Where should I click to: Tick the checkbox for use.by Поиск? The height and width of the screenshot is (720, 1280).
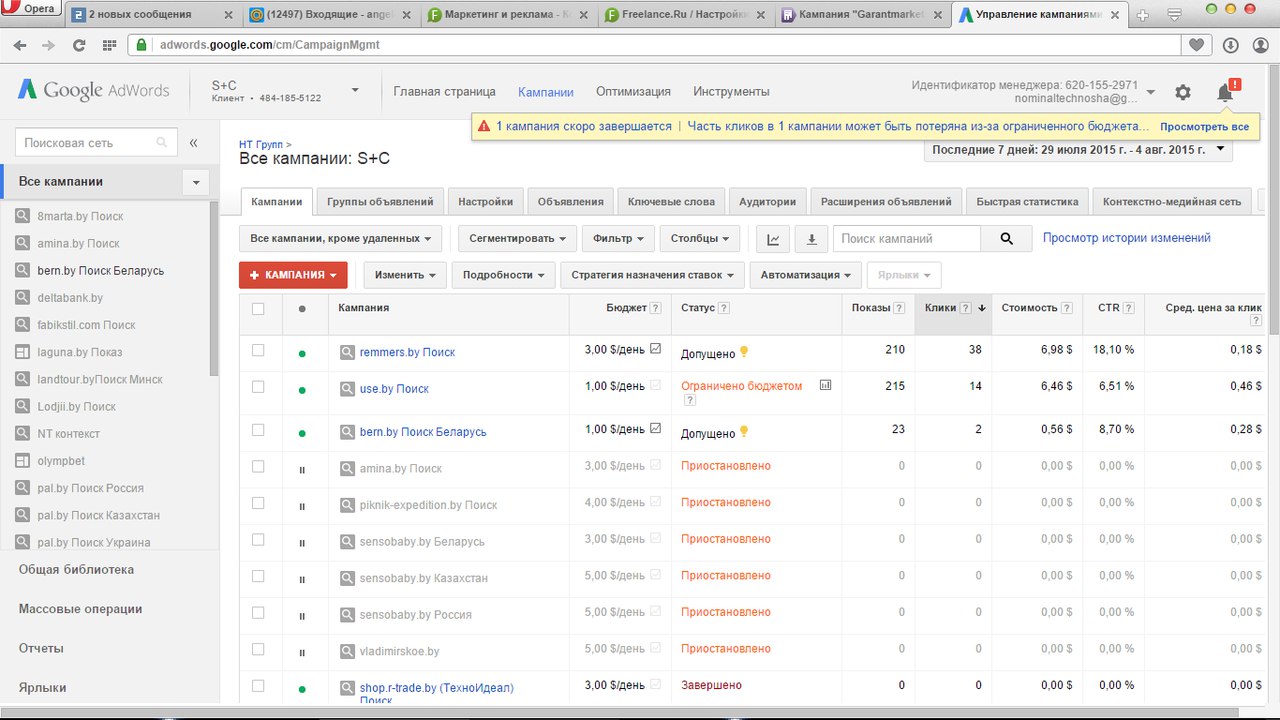click(258, 387)
